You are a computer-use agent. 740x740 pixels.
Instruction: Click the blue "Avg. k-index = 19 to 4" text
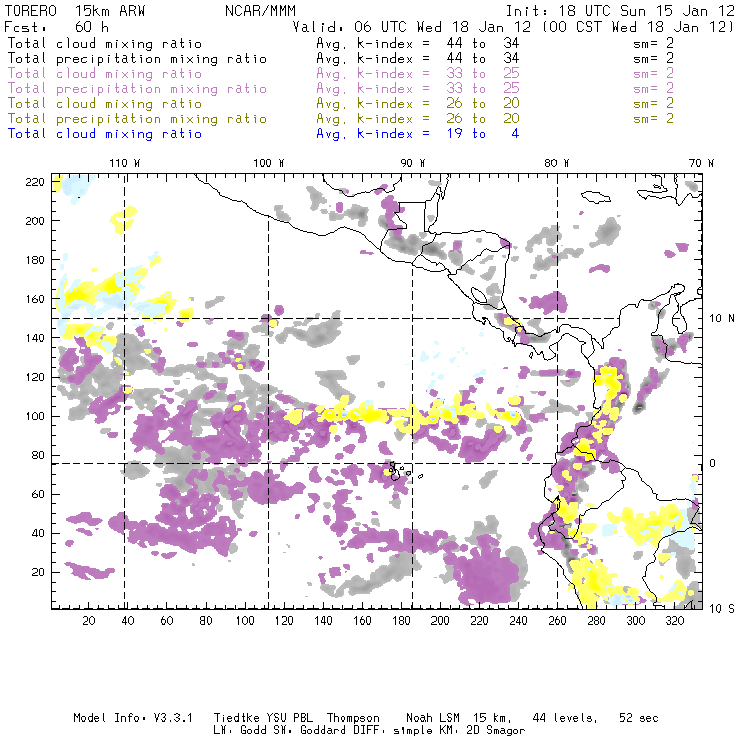(418, 134)
